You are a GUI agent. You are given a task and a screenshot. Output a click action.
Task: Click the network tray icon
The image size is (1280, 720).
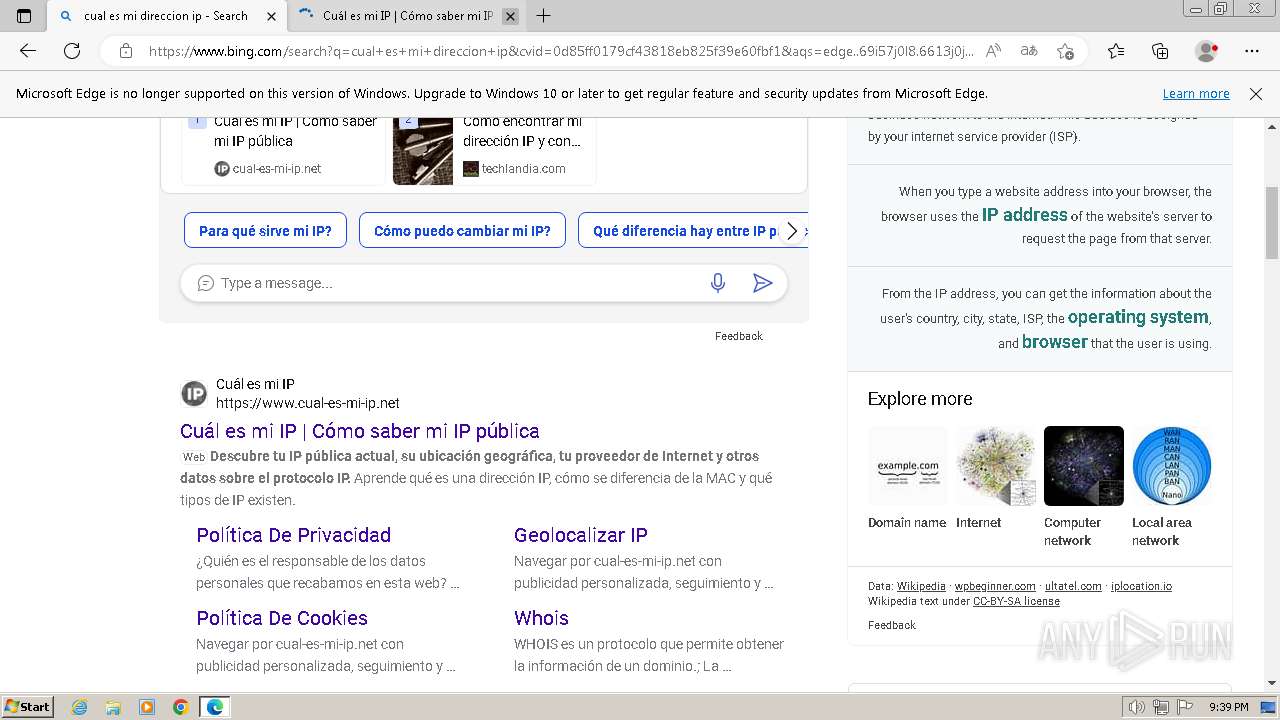click(x=1160, y=707)
